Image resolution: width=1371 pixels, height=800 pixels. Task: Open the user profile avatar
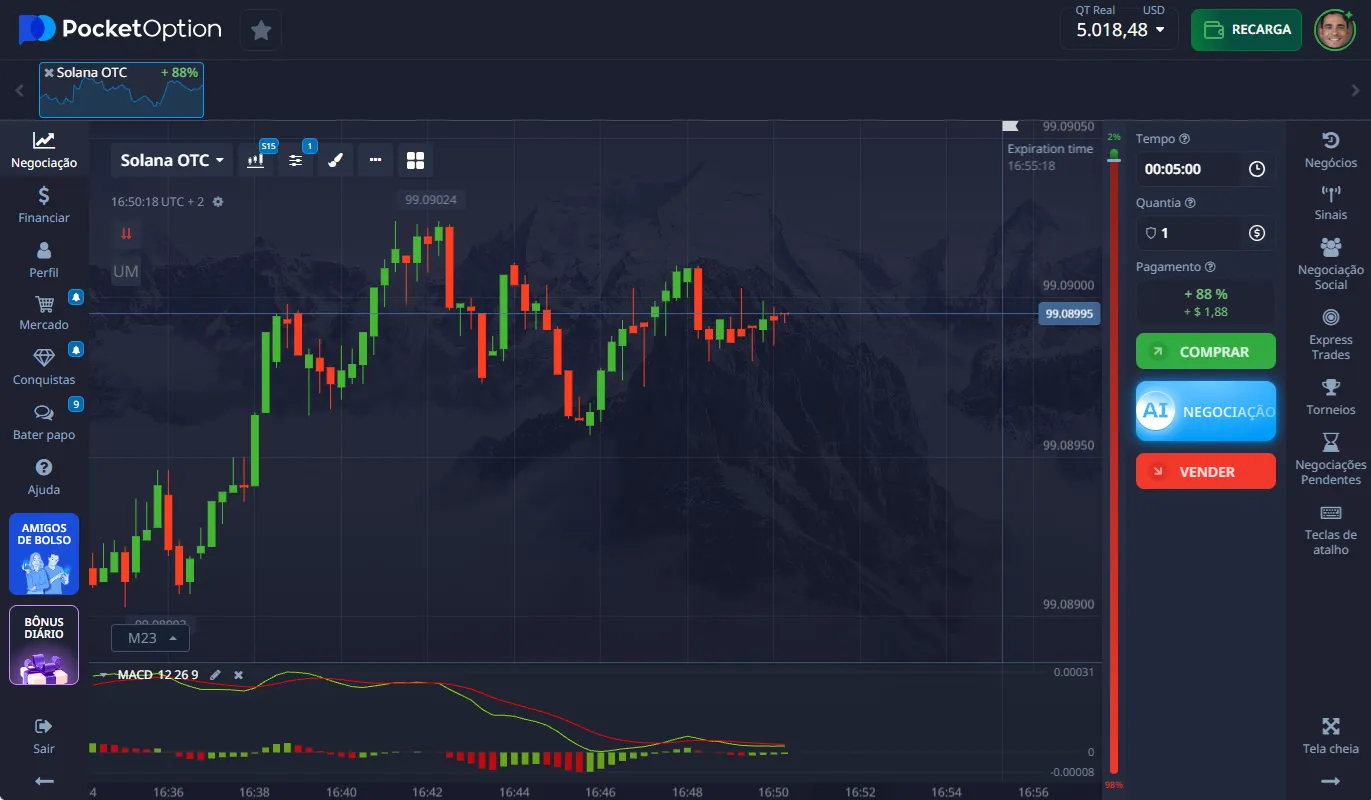1334,30
